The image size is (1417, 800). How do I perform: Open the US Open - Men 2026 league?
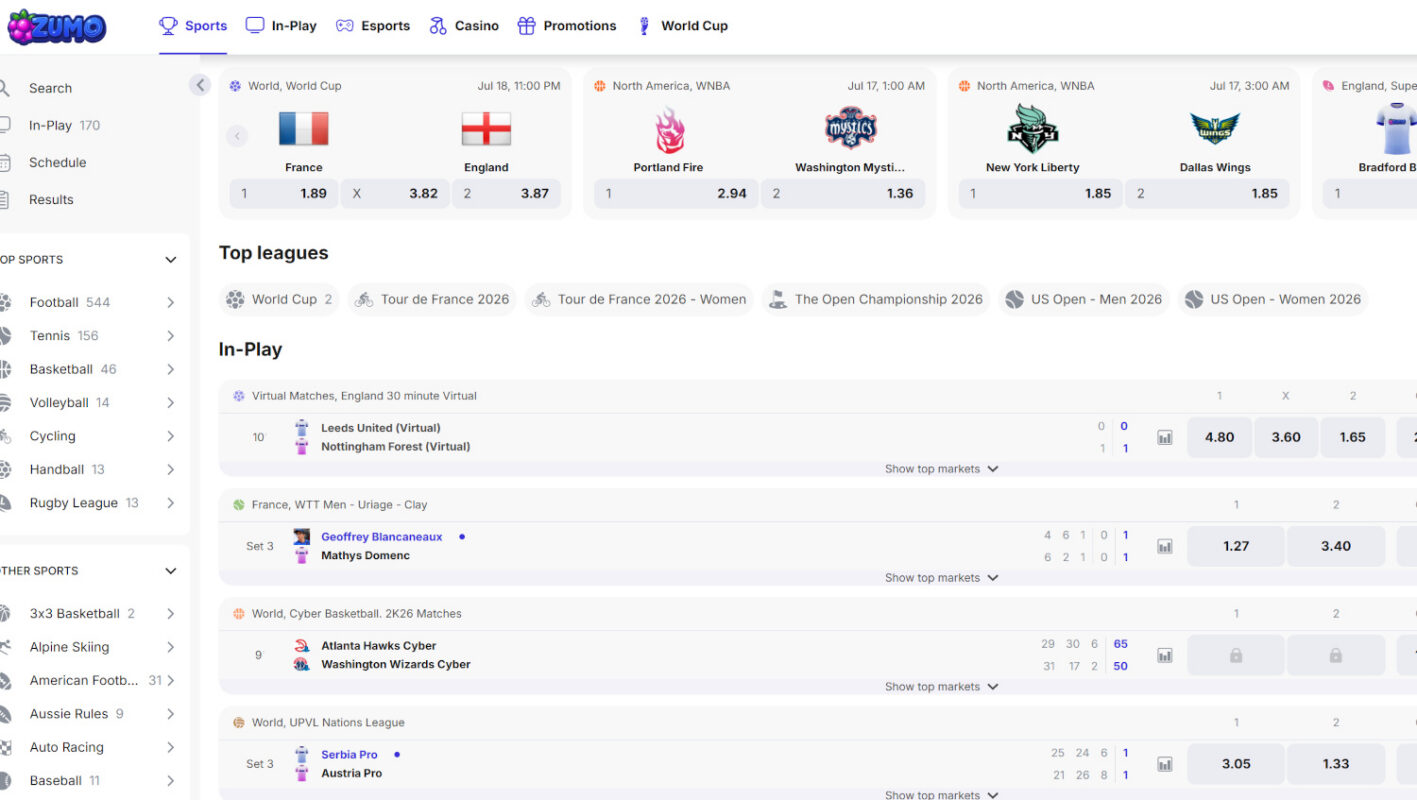pos(1084,299)
